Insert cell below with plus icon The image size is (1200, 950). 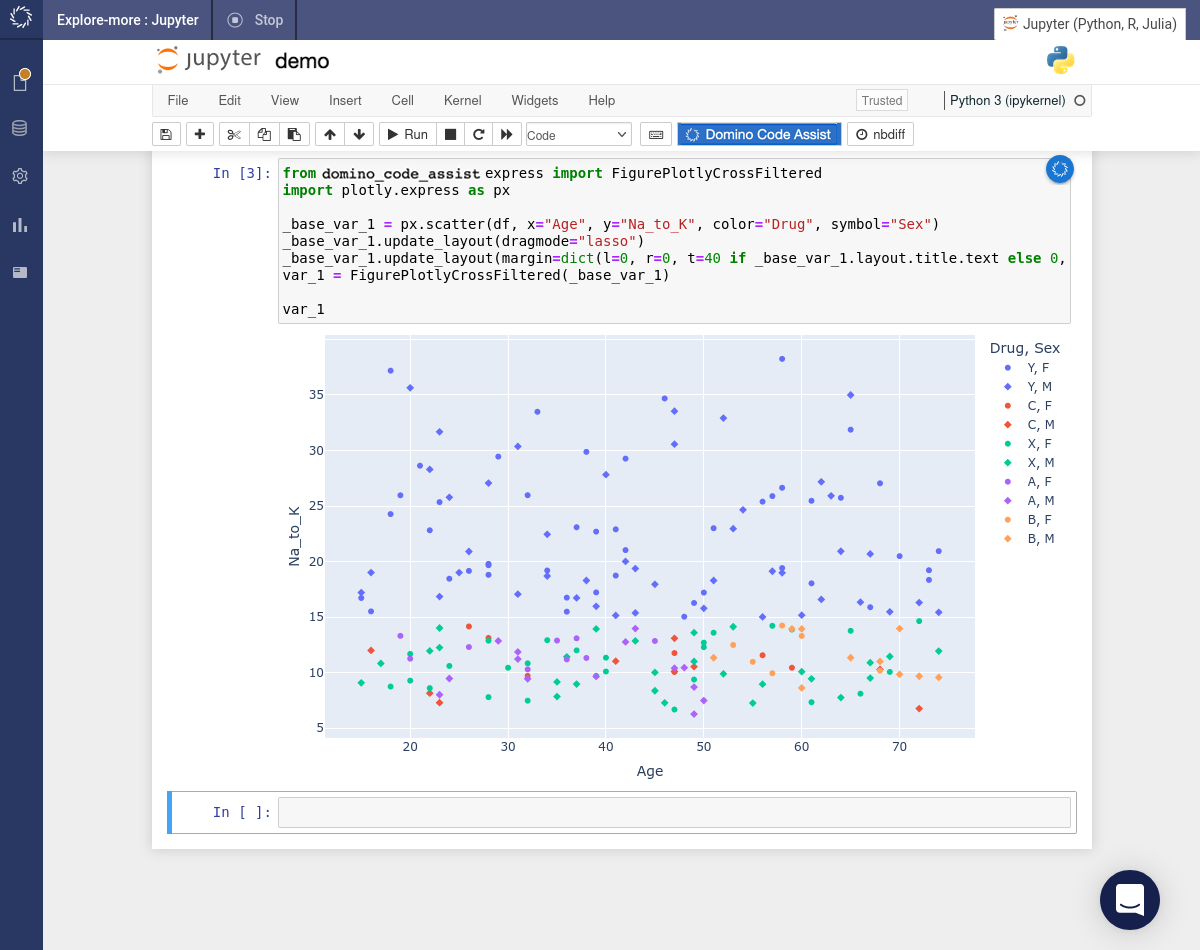click(200, 134)
